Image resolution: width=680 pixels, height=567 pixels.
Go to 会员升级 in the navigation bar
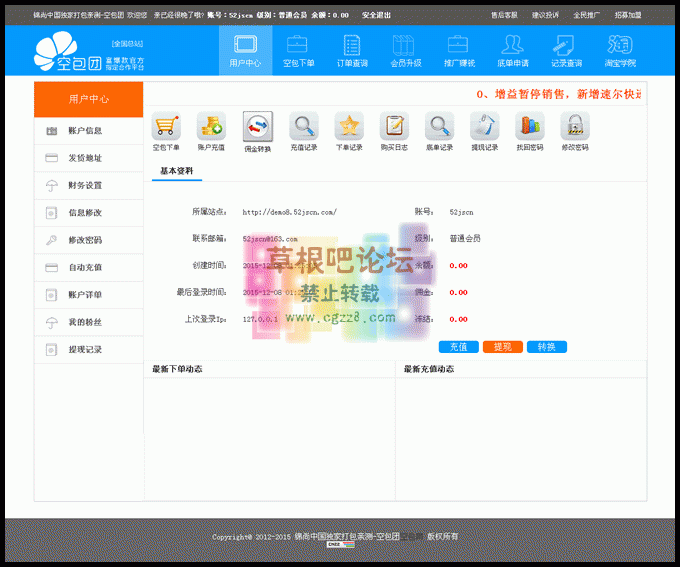[406, 50]
